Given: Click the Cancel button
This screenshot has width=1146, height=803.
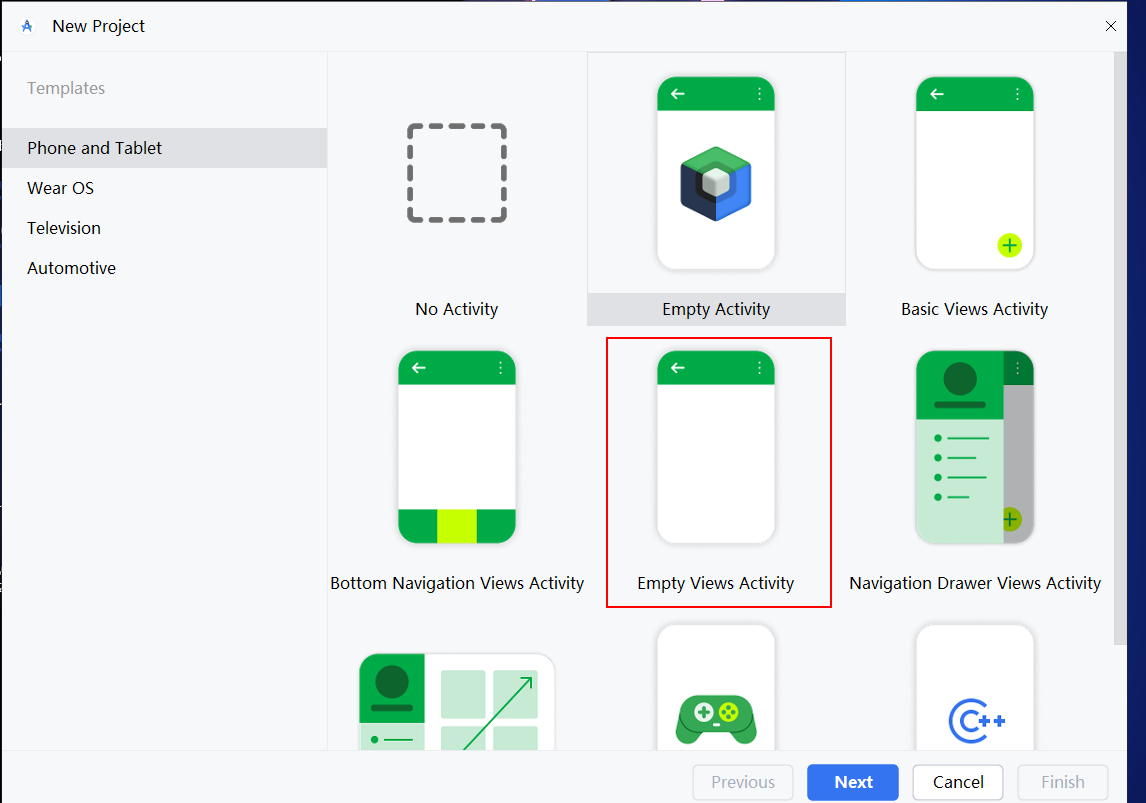Looking at the screenshot, I should [958, 782].
